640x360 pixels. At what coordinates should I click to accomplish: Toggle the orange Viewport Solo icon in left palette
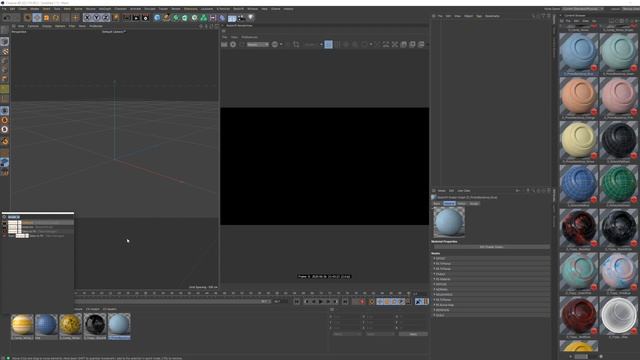[4, 120]
